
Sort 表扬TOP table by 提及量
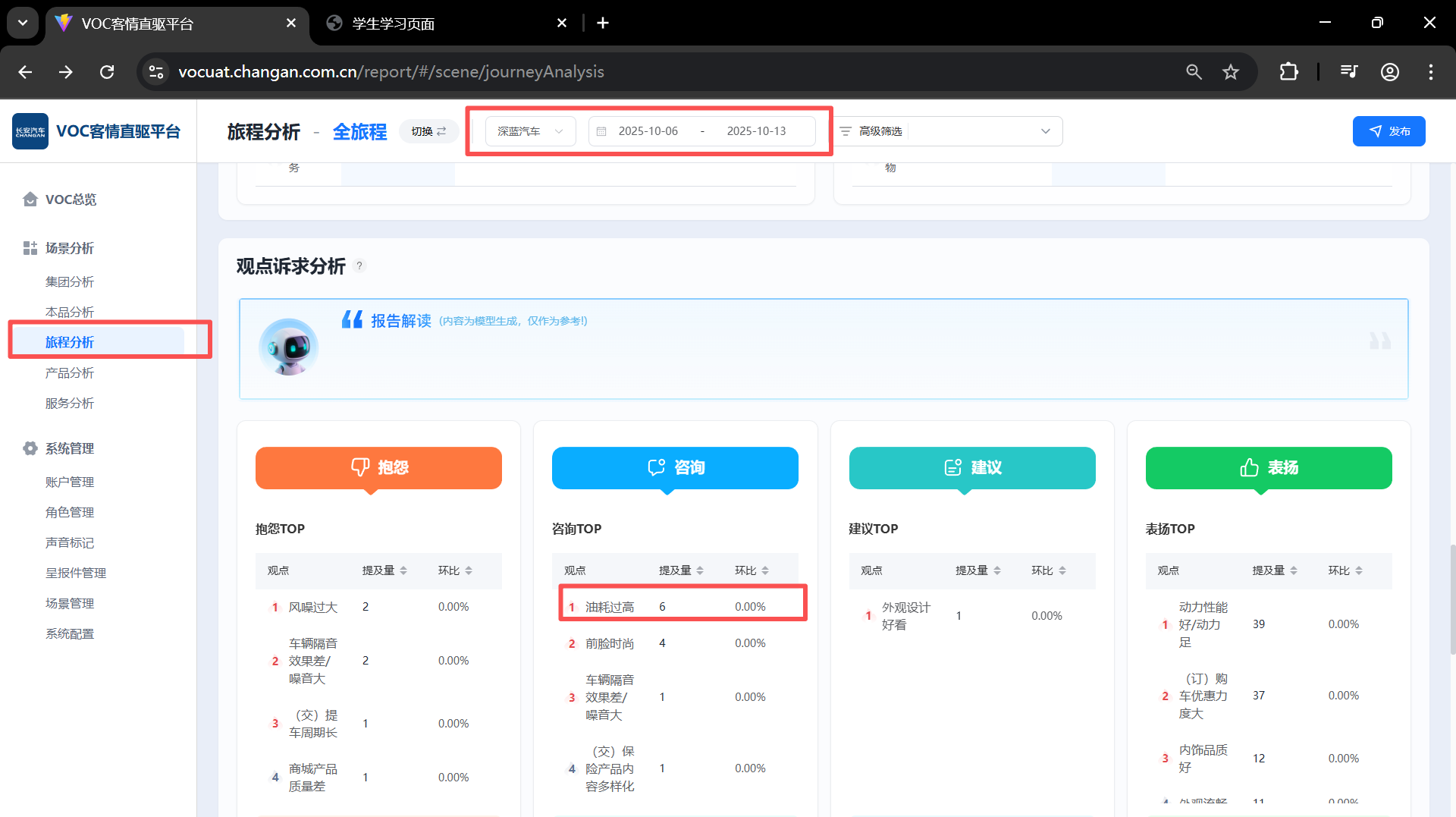point(1294,570)
